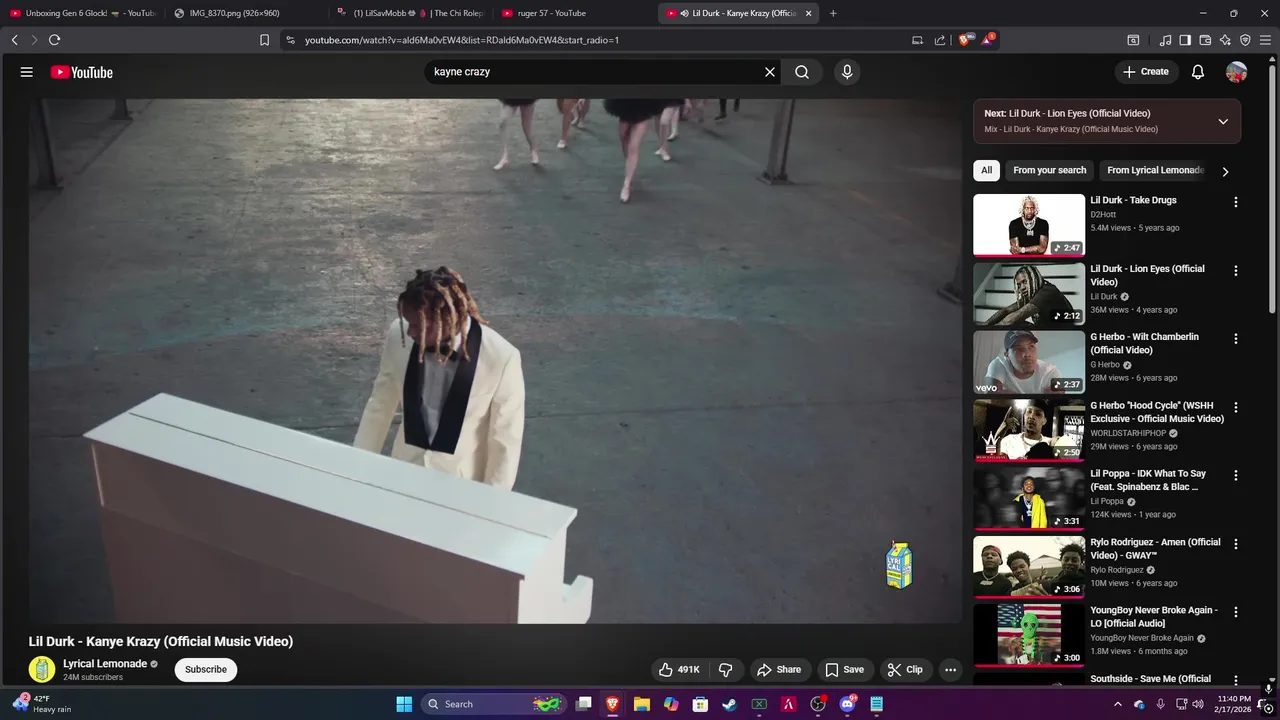Open options for Lil Durk - Take Drugs
This screenshot has height=720, width=1280.
(x=1236, y=202)
